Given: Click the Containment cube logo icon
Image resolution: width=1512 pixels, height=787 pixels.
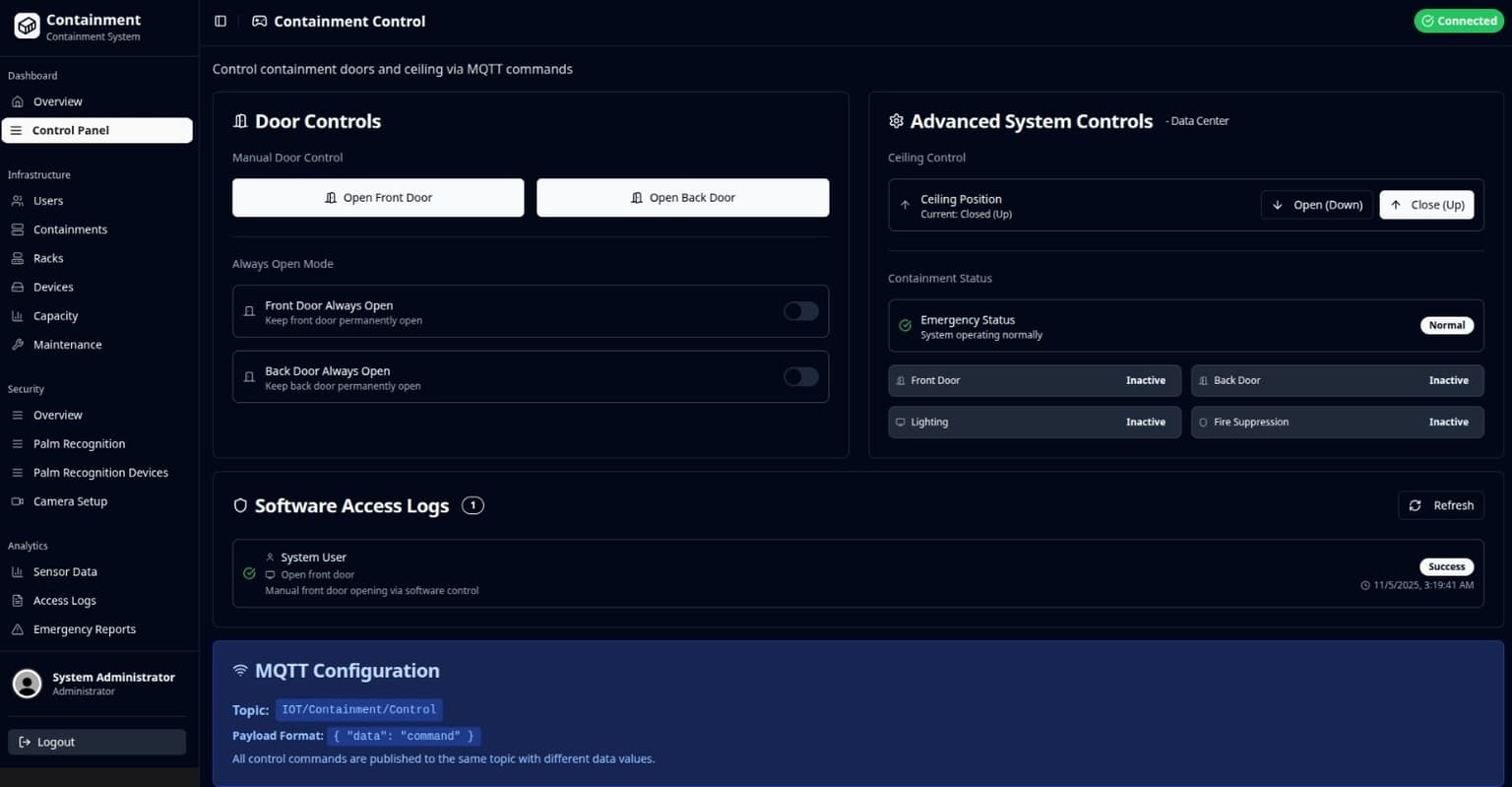Looking at the screenshot, I should click(x=27, y=26).
